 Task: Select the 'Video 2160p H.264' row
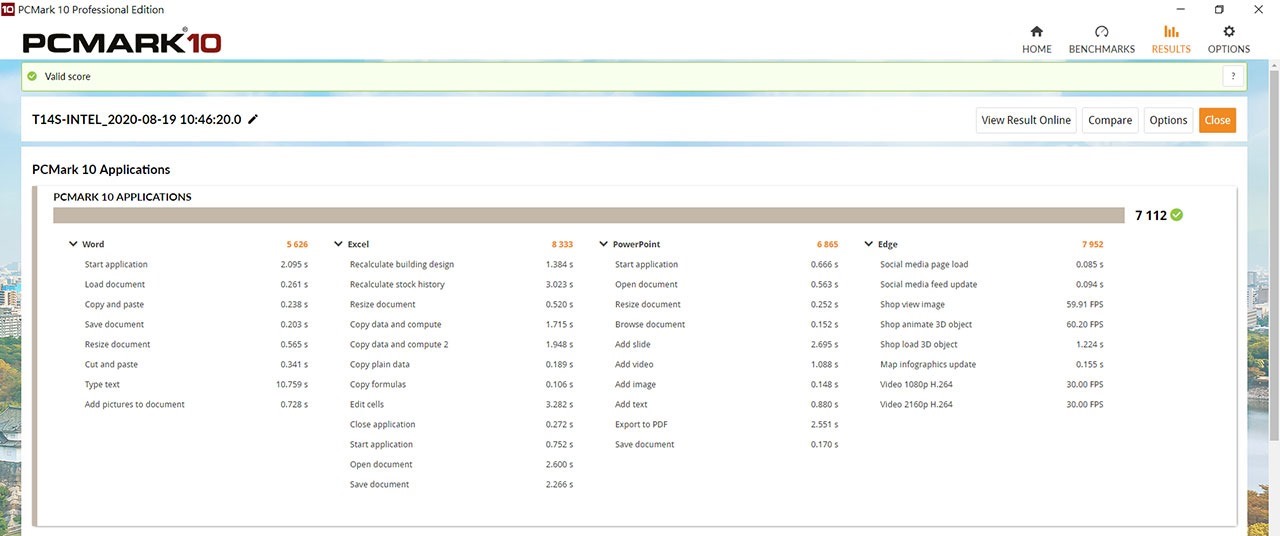pos(991,405)
